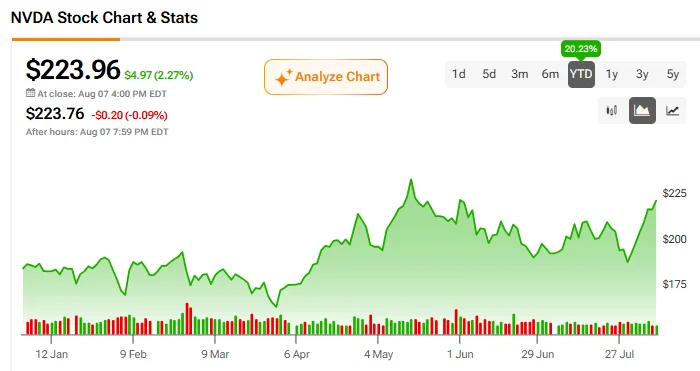
Task: Select the area chart view icon
Action: pyautogui.click(x=642, y=110)
